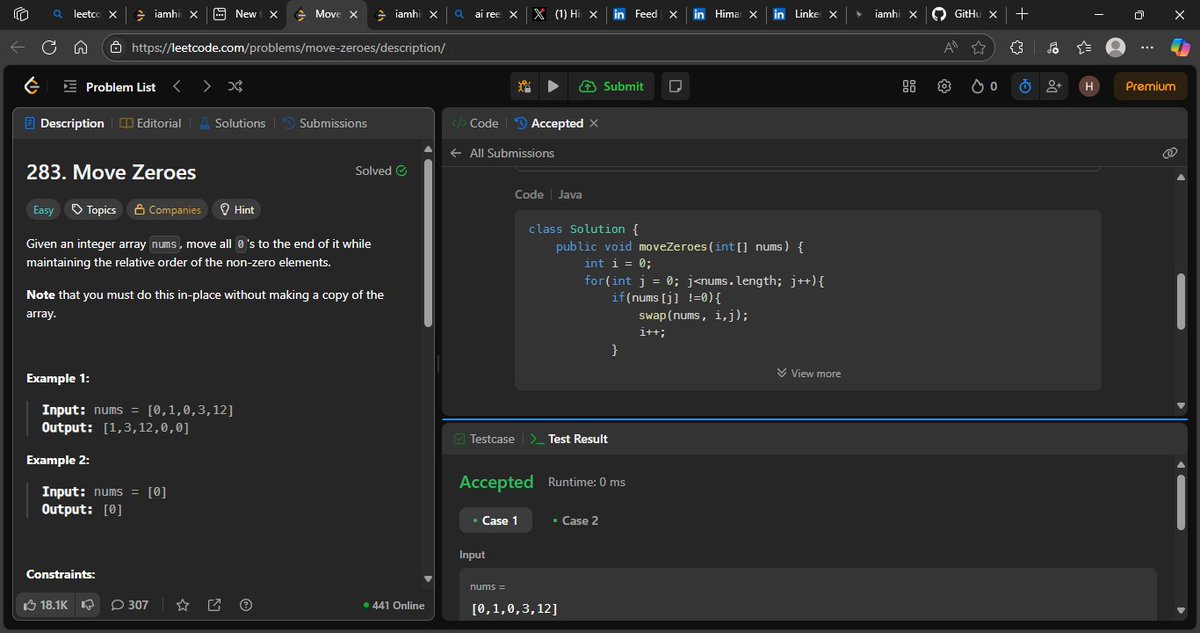The width and height of the screenshot is (1200, 633).
Task: Go to the browser home page
Action: click(82, 47)
